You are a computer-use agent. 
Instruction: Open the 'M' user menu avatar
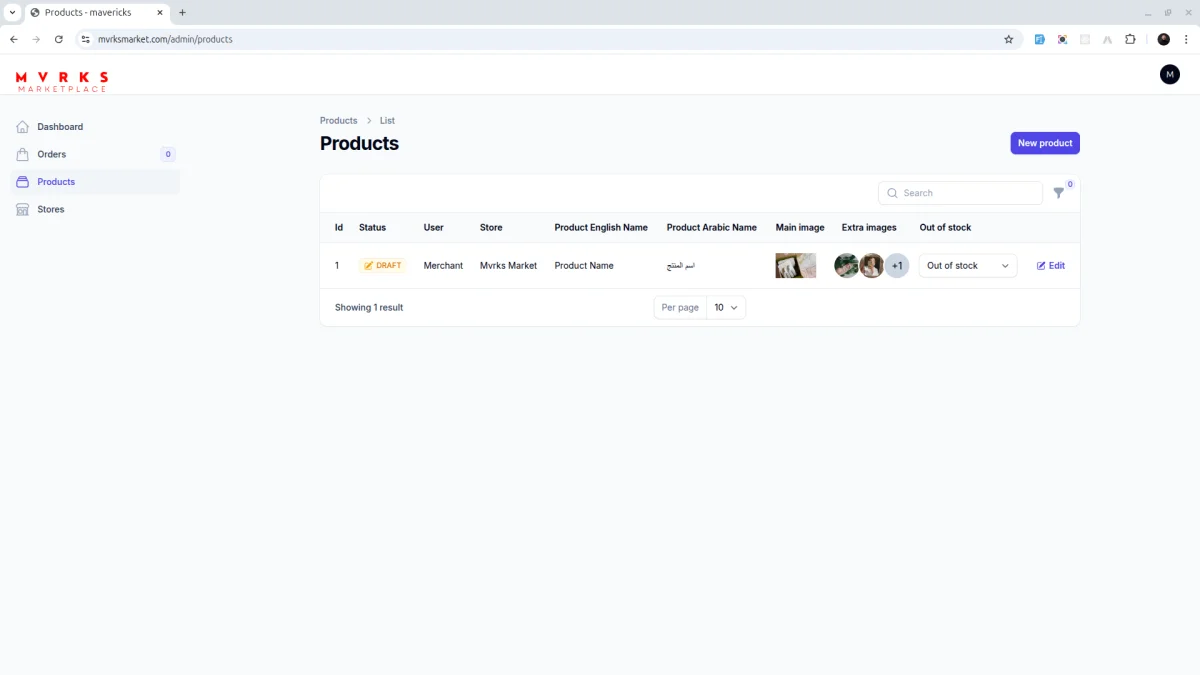[1170, 74]
